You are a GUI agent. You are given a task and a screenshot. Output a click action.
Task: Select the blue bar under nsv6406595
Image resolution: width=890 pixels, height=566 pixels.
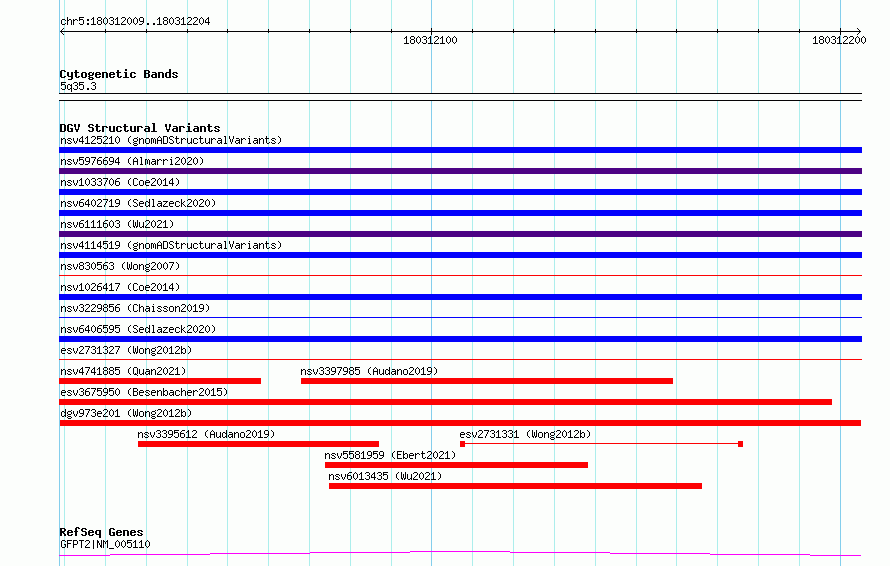460,339
